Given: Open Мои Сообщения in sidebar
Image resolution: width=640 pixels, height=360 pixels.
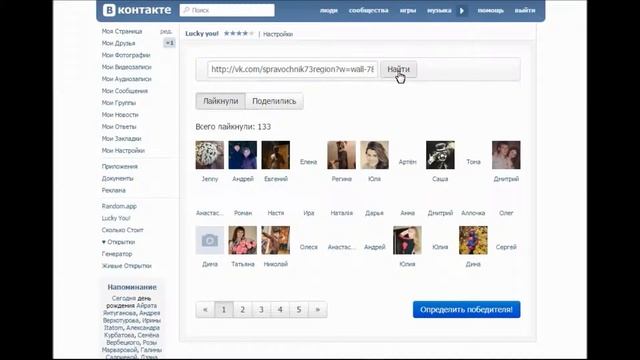Looking at the screenshot, I should coord(124,91).
